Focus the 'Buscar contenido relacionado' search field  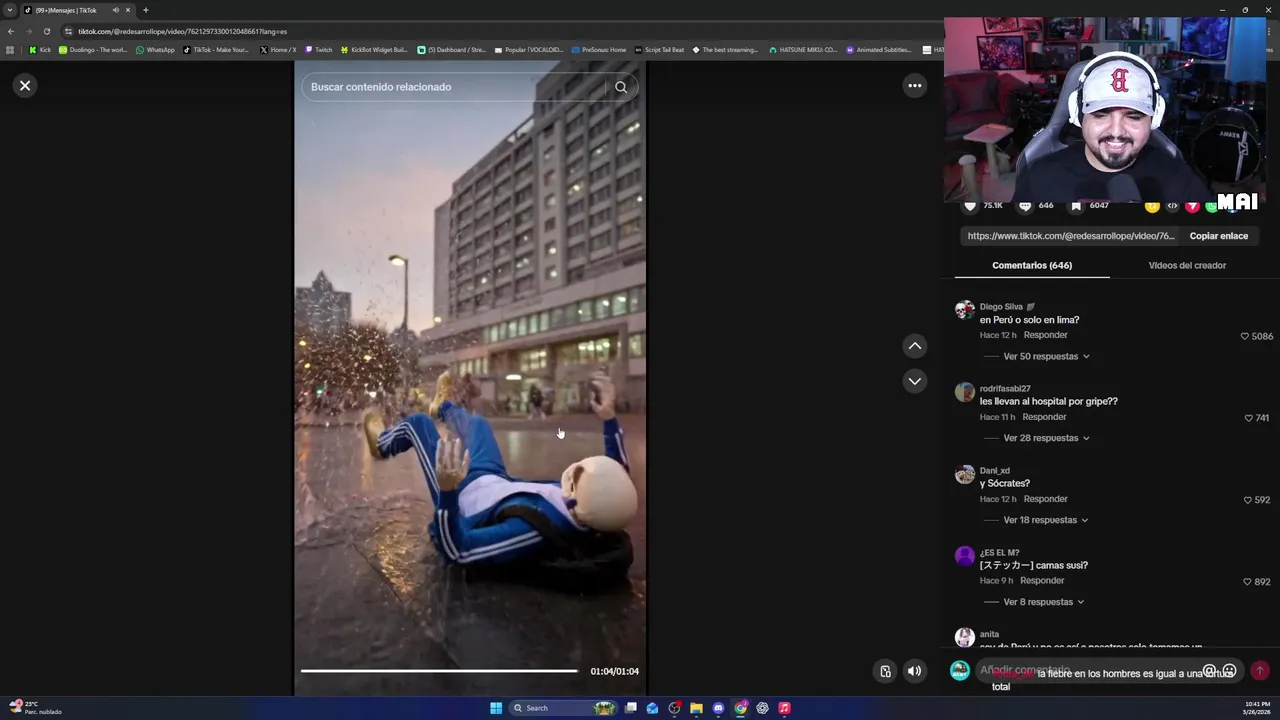455,87
